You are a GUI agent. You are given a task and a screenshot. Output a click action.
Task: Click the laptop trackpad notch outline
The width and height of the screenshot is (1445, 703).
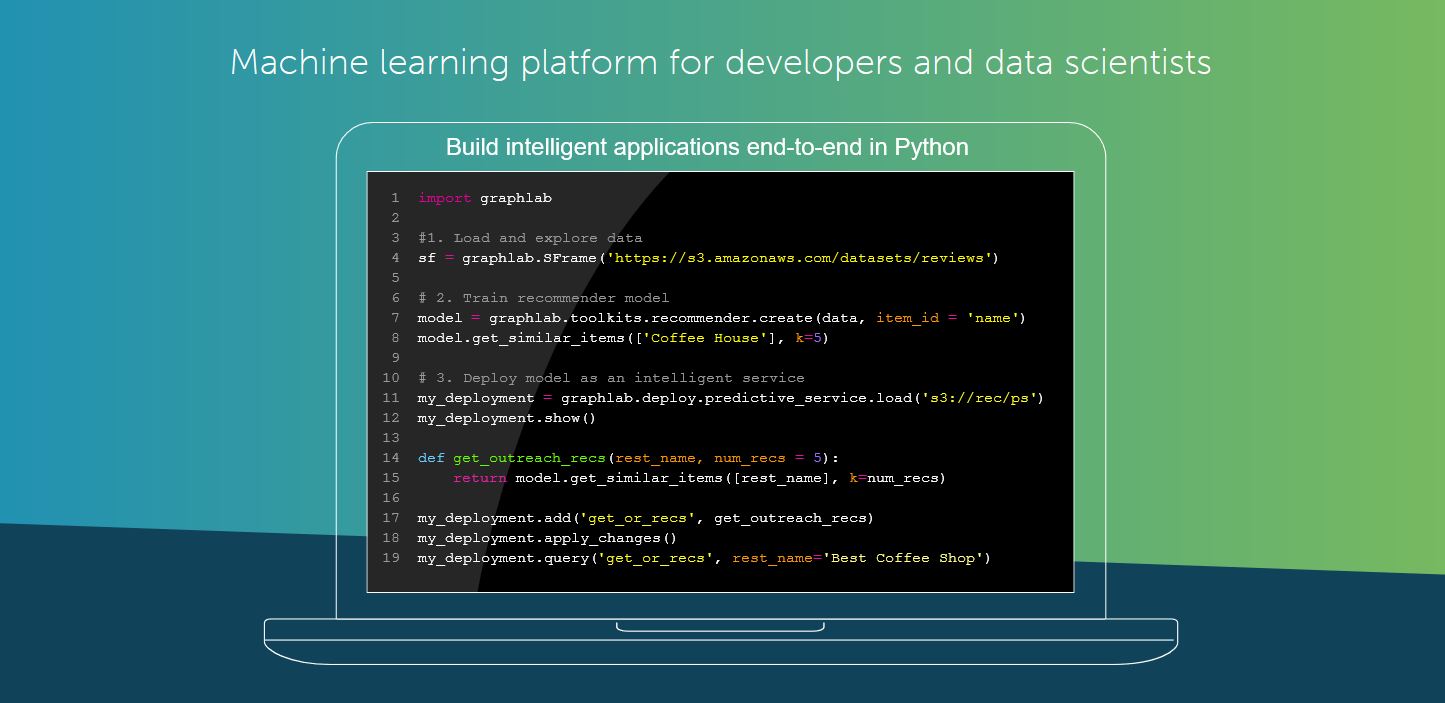720,626
